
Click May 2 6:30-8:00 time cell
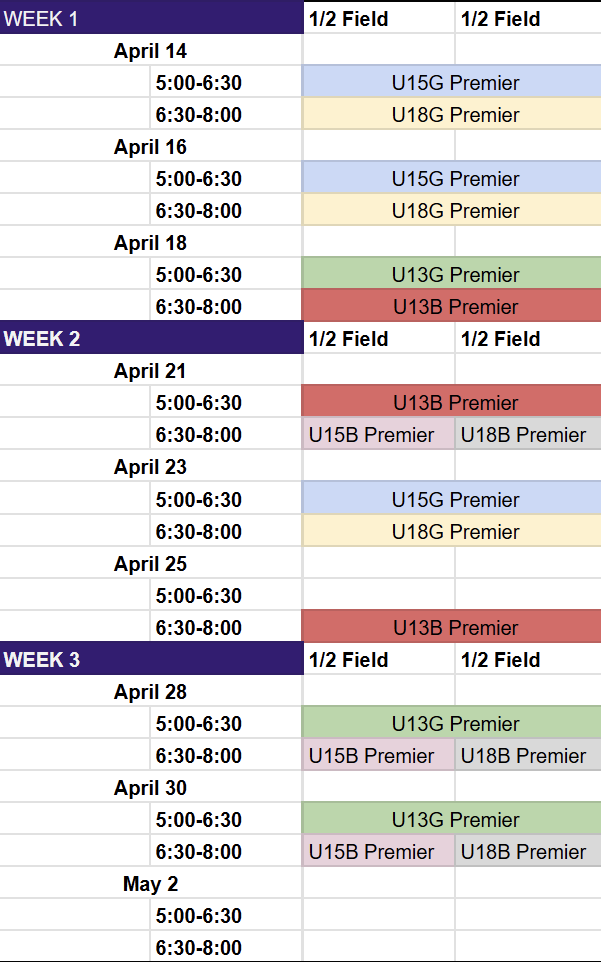pos(198,948)
